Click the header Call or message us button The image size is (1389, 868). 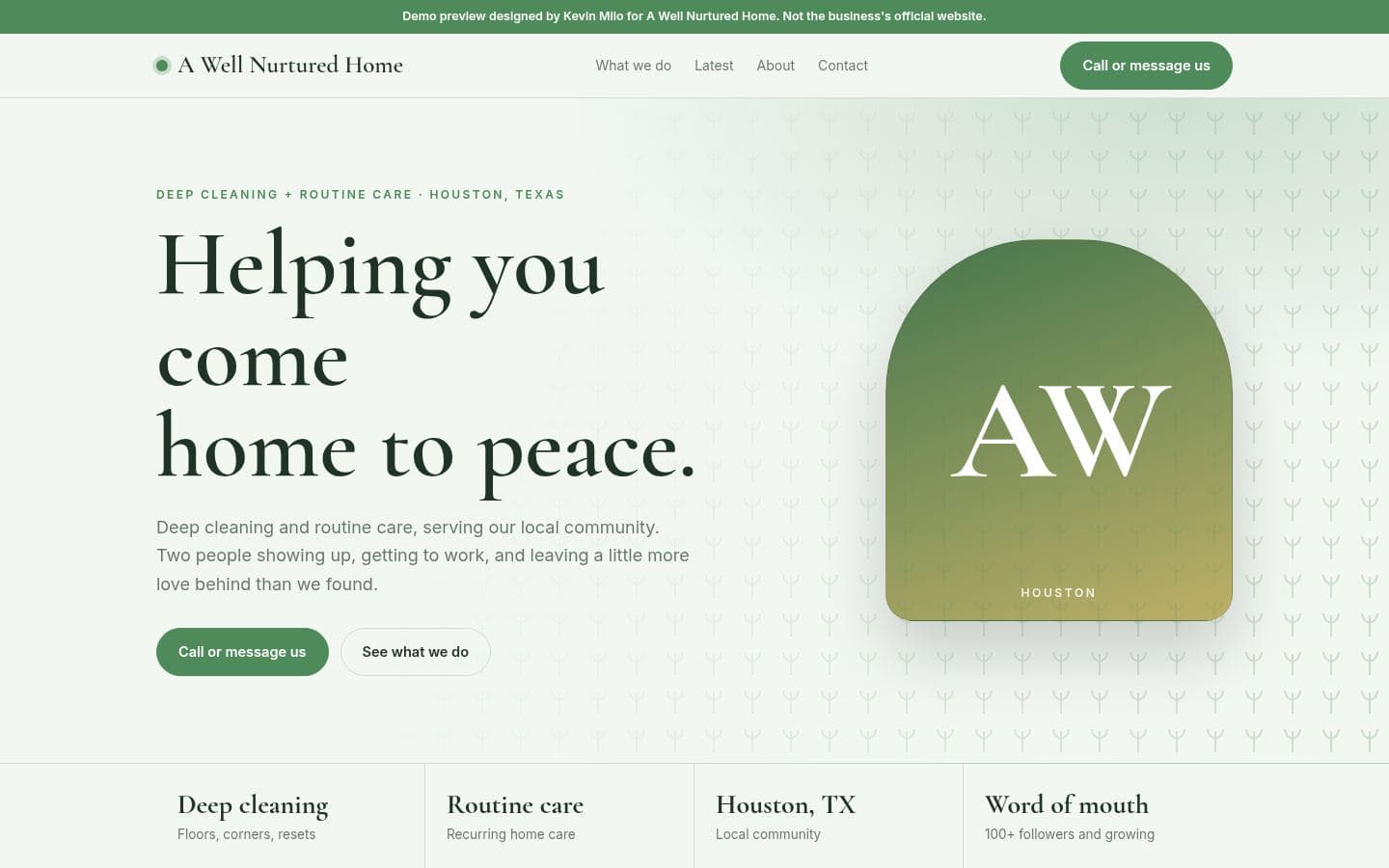1146,66
